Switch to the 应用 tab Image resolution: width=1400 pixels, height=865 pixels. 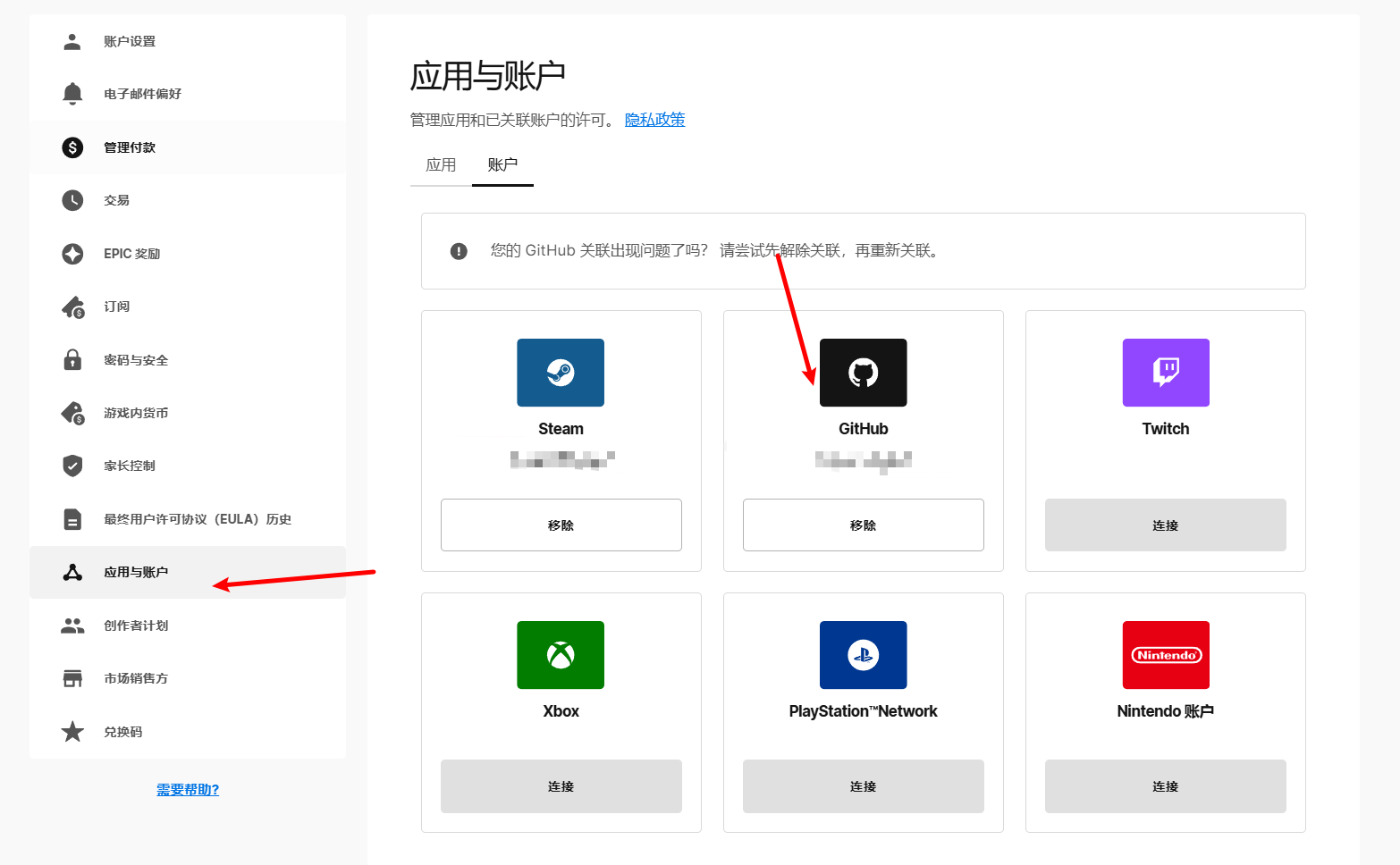tap(441, 165)
